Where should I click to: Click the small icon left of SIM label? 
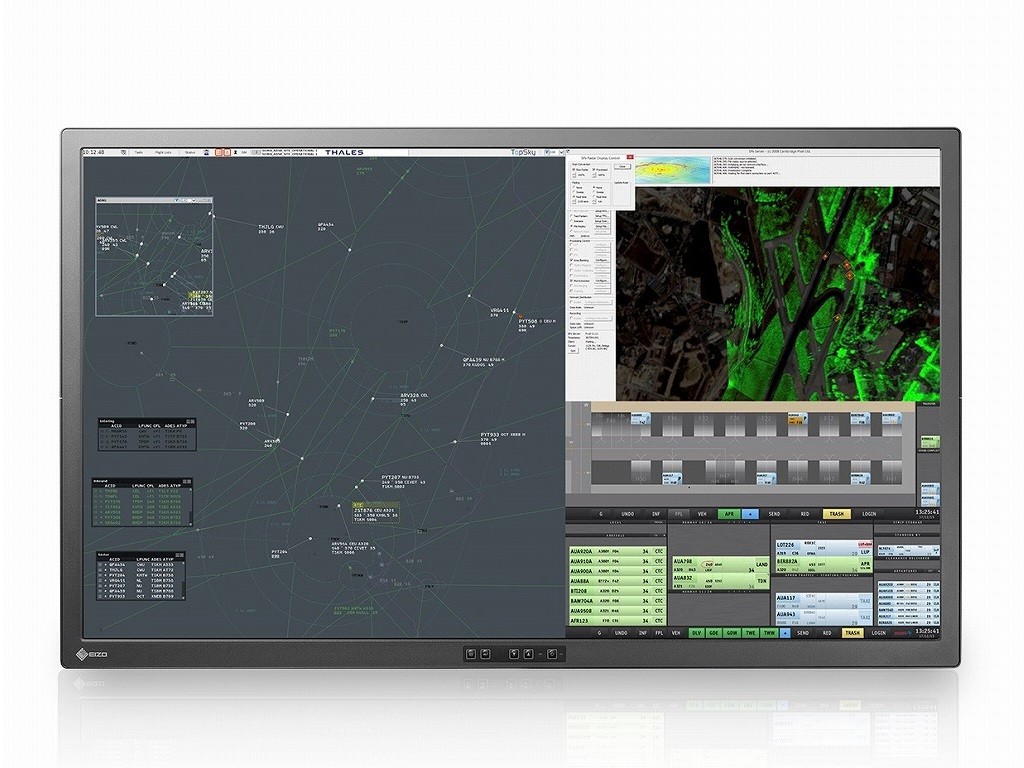pos(236,152)
